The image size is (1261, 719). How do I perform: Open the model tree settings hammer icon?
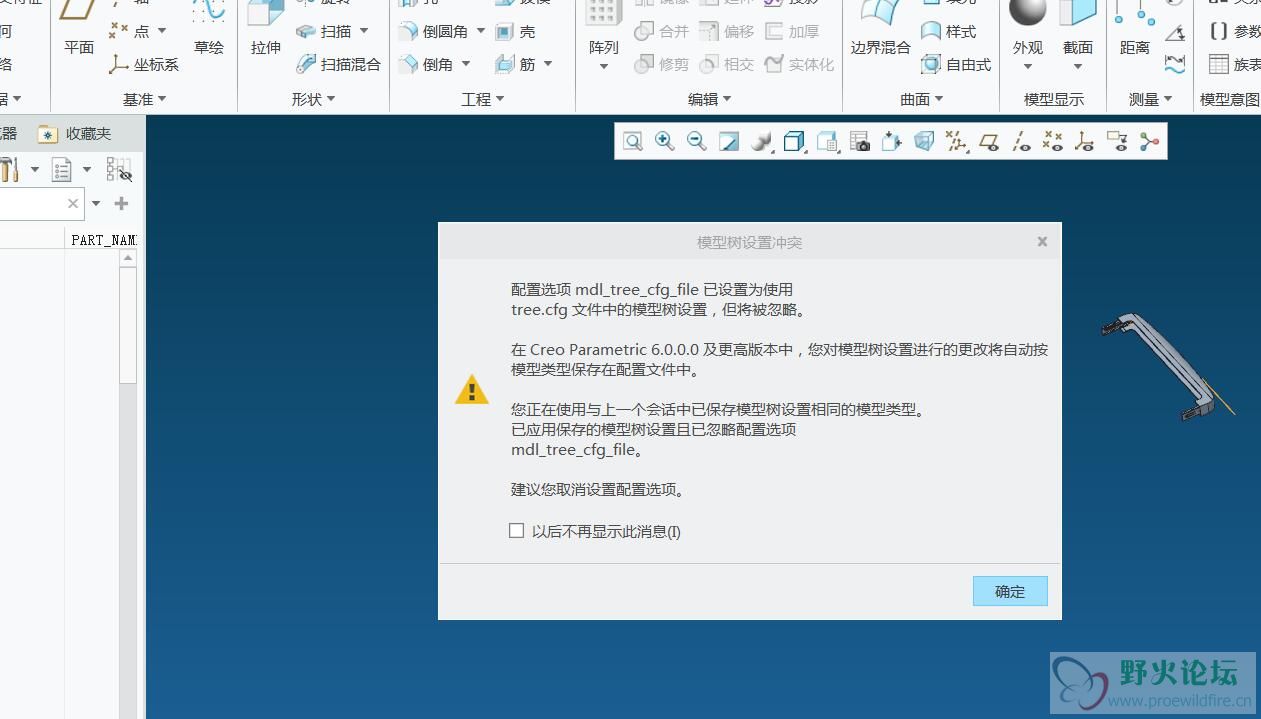(10, 169)
